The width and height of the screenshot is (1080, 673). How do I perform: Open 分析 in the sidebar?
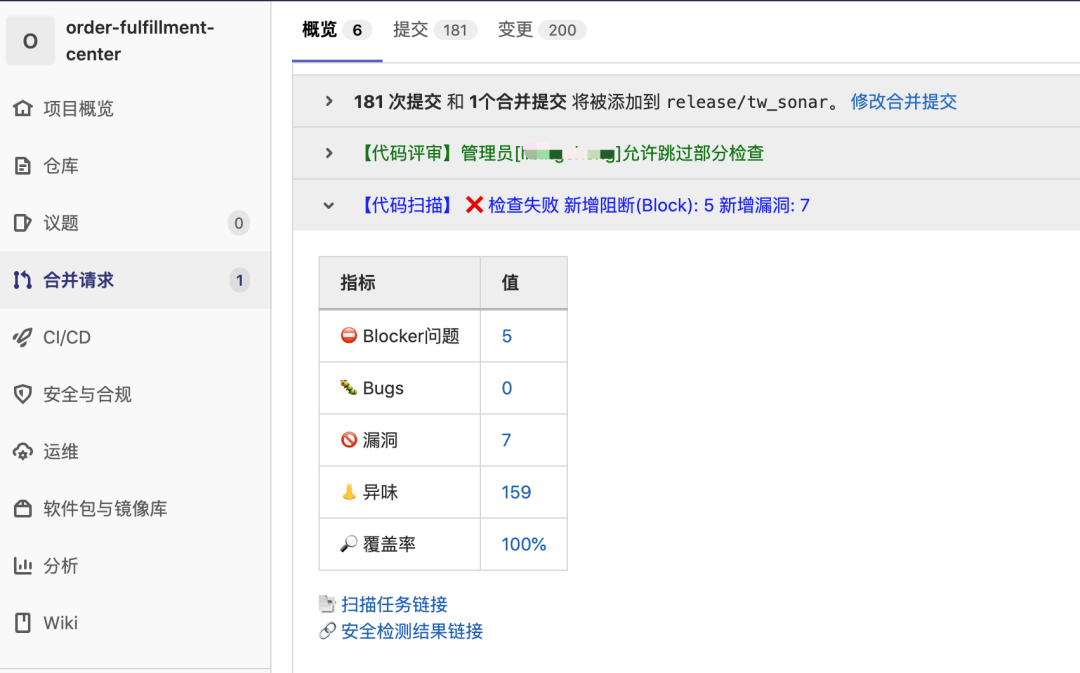click(135, 566)
